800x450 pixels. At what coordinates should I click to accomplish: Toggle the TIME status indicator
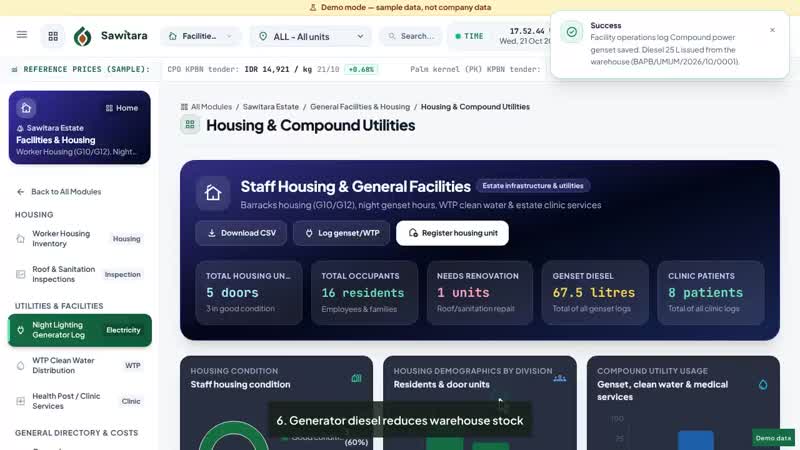coord(469,36)
